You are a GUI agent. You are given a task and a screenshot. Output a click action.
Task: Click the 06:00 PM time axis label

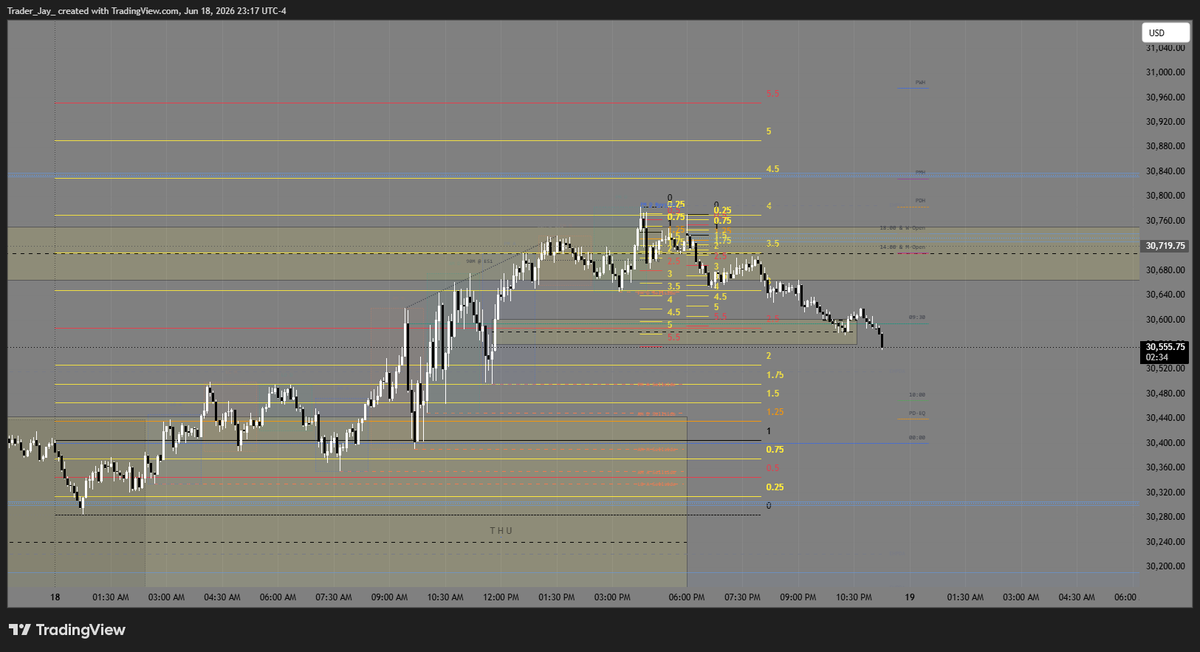click(x=686, y=597)
